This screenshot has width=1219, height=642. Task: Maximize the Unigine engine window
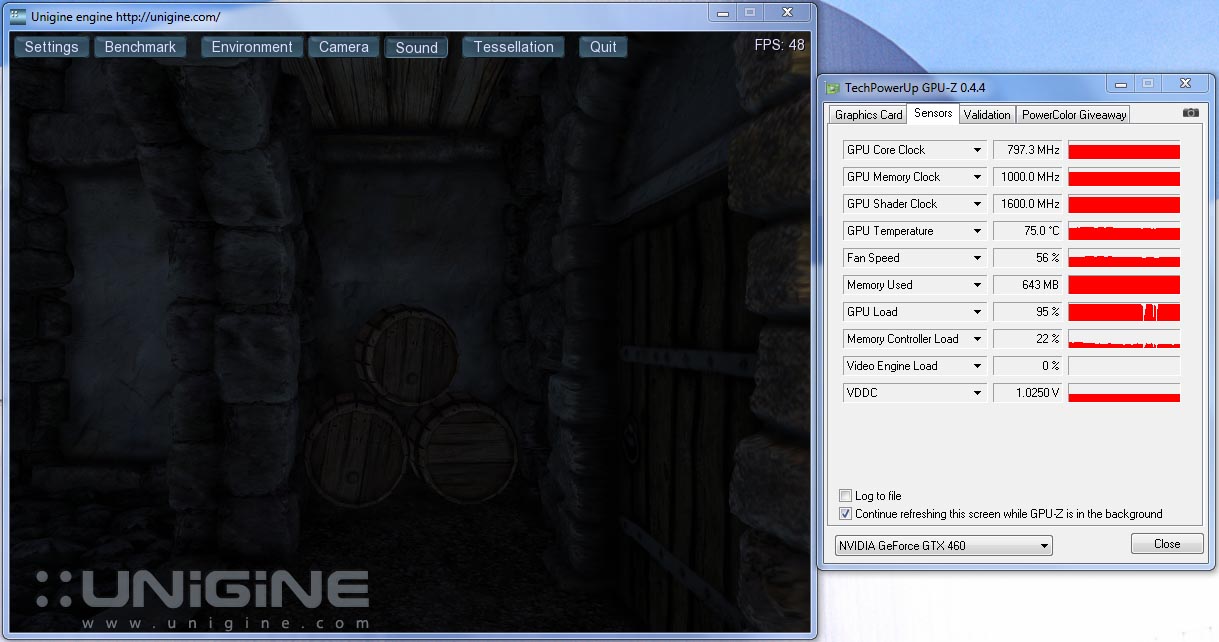click(750, 12)
